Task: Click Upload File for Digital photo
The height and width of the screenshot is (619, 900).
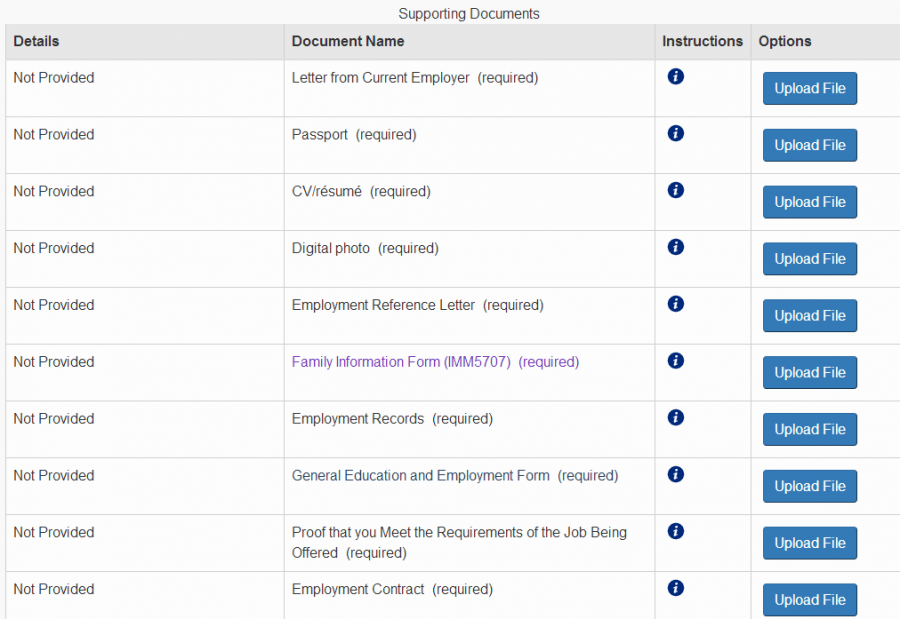Action: pos(809,259)
